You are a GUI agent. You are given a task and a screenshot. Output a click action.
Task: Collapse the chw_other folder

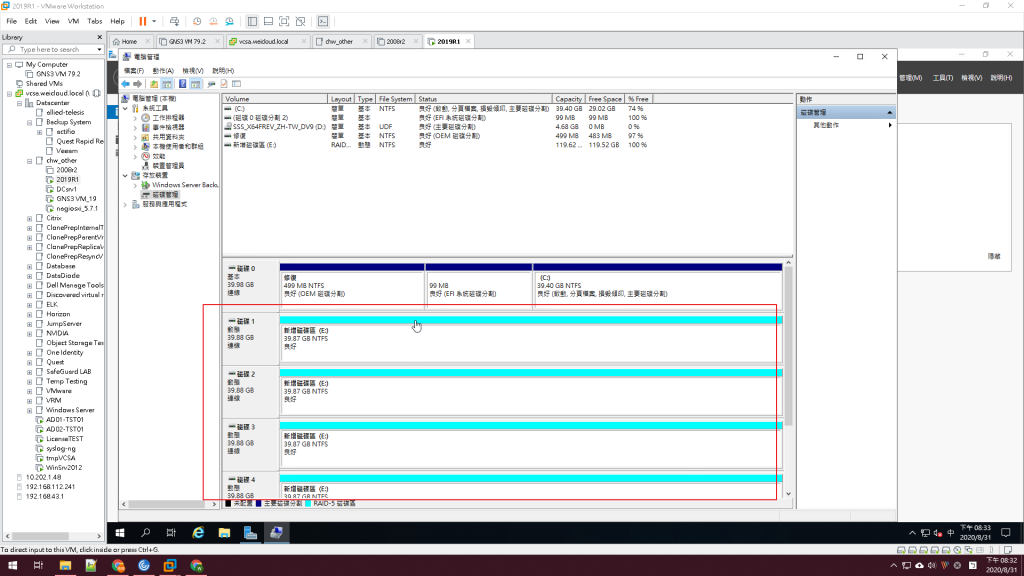click(x=29, y=161)
